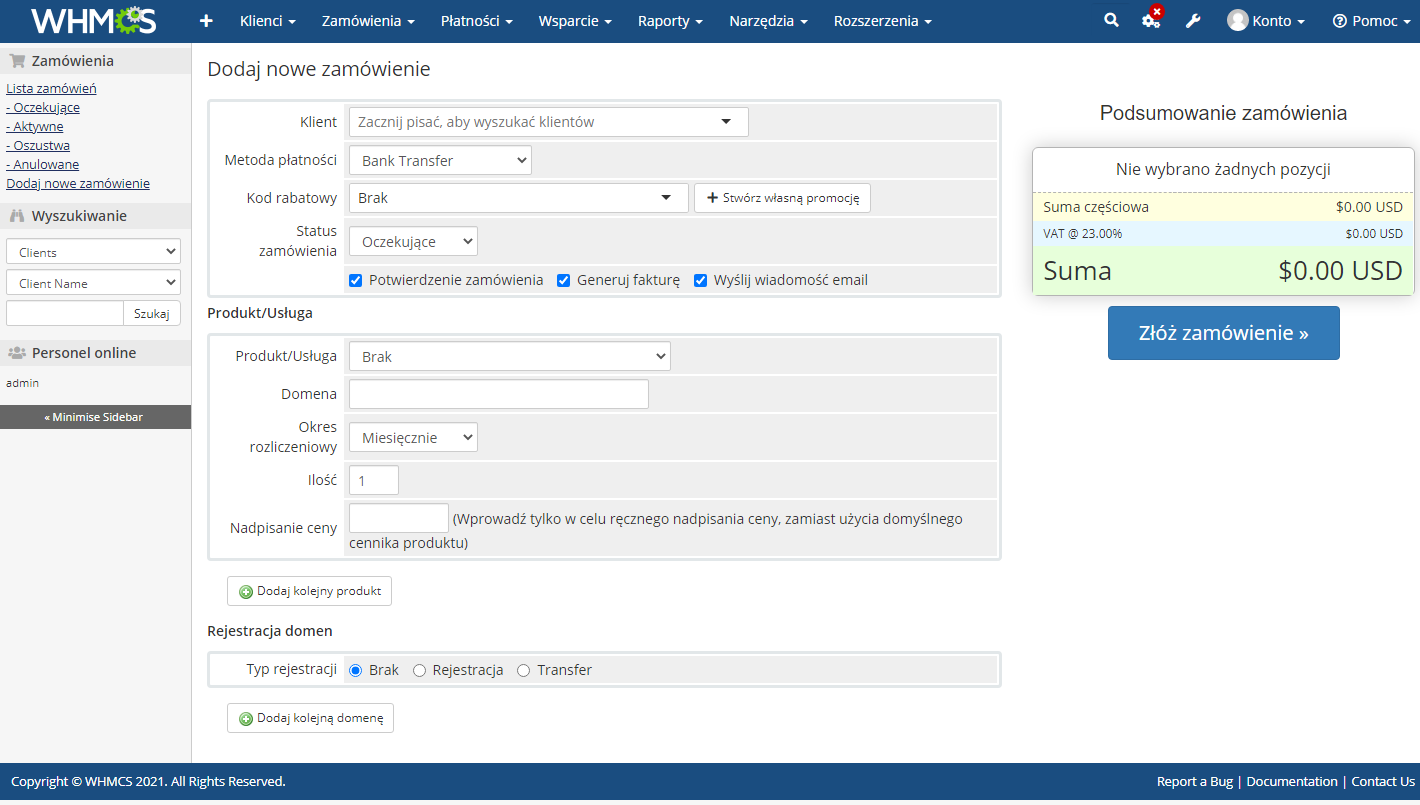The width and height of the screenshot is (1420, 805).
Task: Open the plus quick-add menu
Action: (x=207, y=21)
